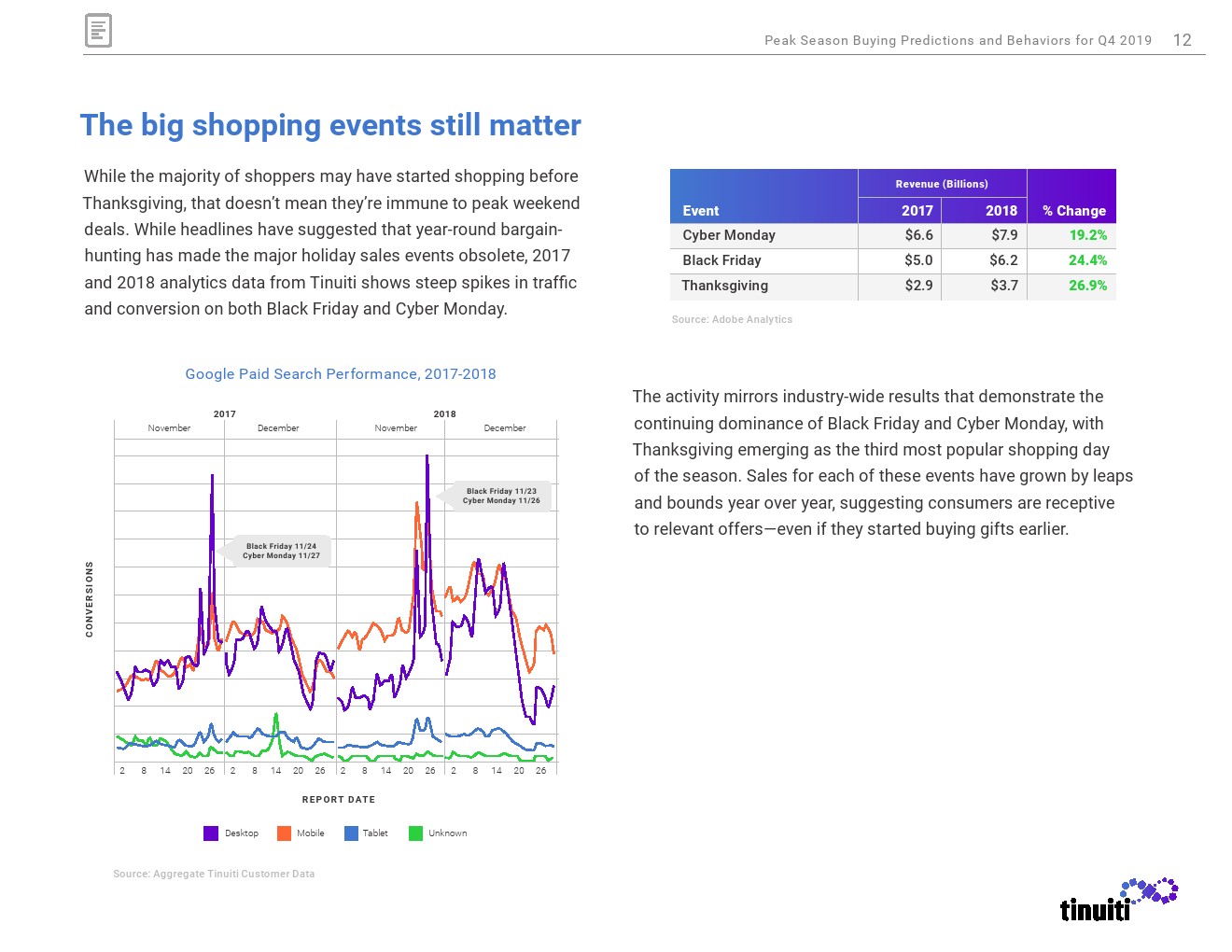Click the Thanksgiving table row label
The height and width of the screenshot is (952, 1232).
pos(725,286)
